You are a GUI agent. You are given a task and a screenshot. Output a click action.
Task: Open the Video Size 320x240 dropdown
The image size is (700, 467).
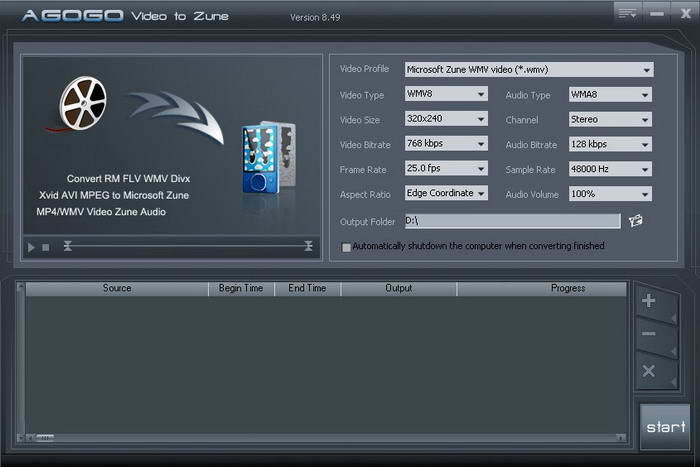[x=446, y=119]
